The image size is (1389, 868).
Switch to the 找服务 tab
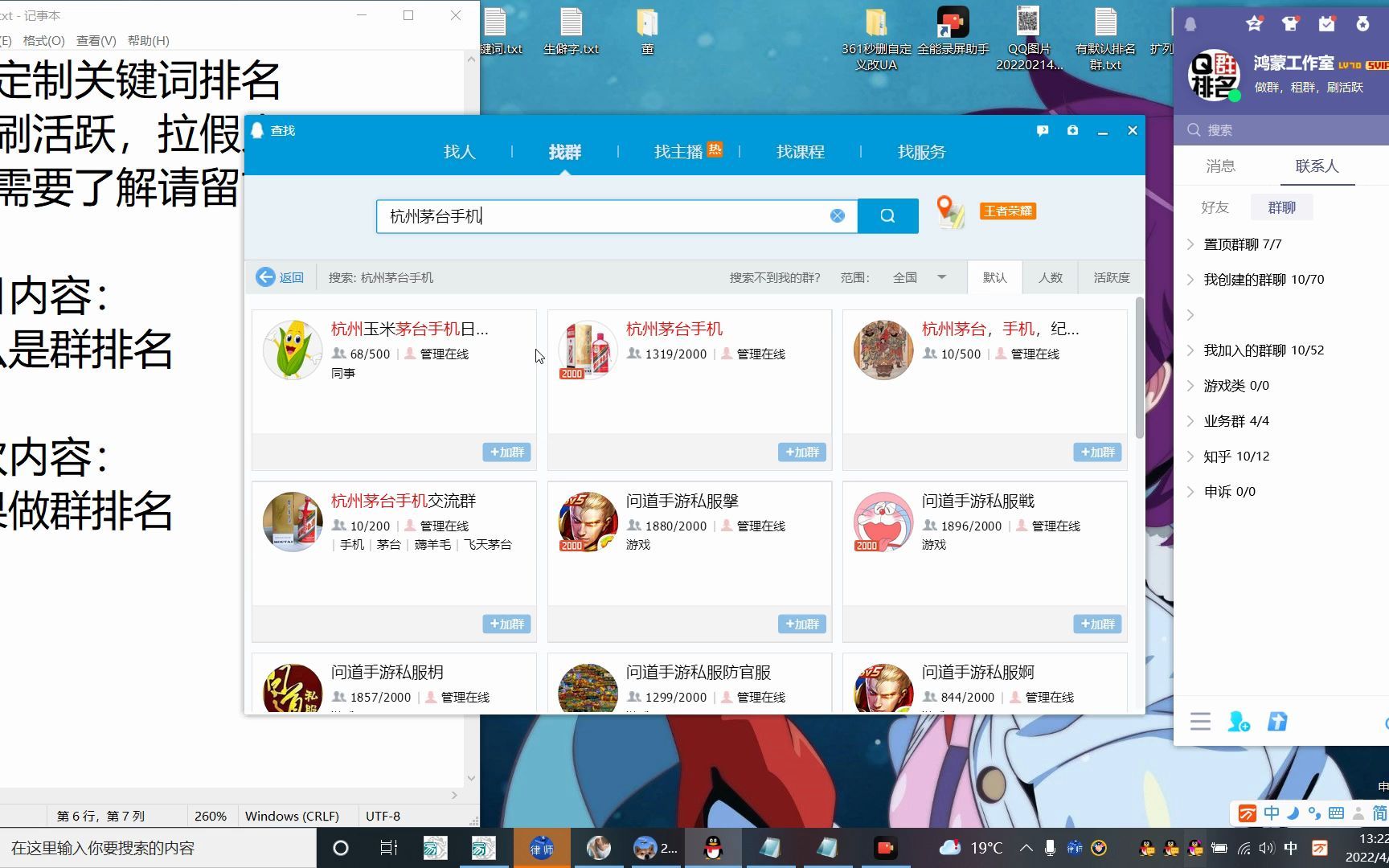pyautogui.click(x=921, y=152)
